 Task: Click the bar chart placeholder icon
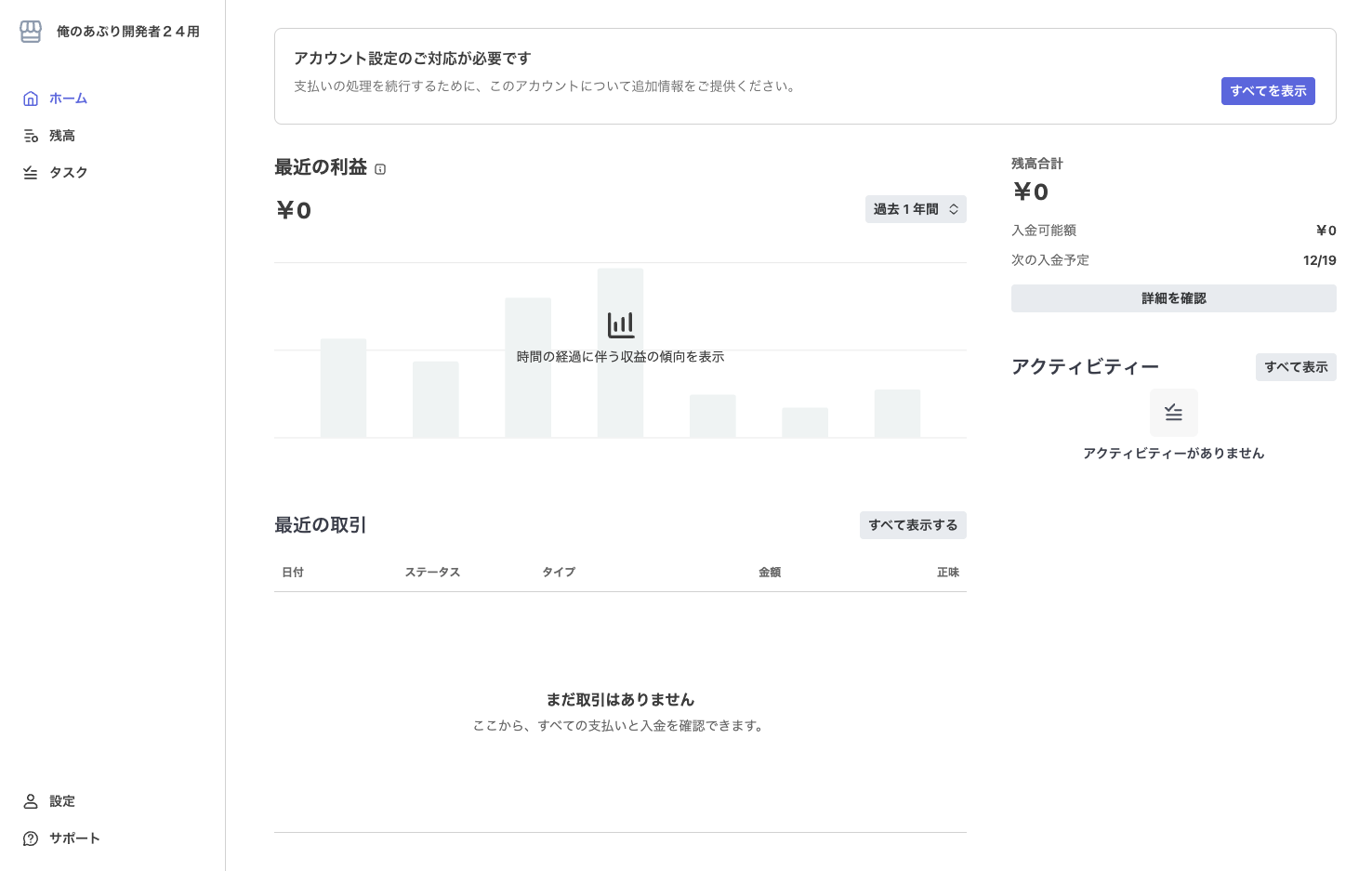pos(620,323)
